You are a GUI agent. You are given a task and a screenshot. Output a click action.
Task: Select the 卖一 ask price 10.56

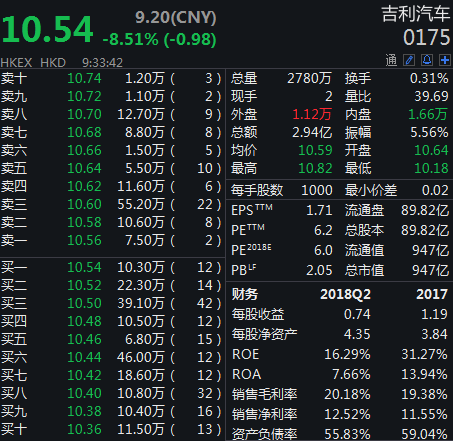pyautogui.click(x=84, y=240)
